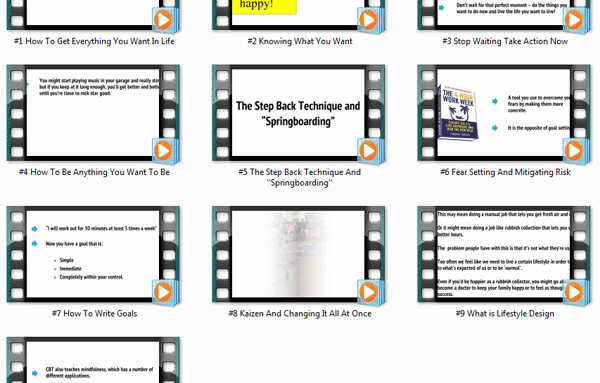Select the Step Back Technique and Springboarding thumbnail
The height and width of the screenshot is (383, 600).
click(298, 113)
